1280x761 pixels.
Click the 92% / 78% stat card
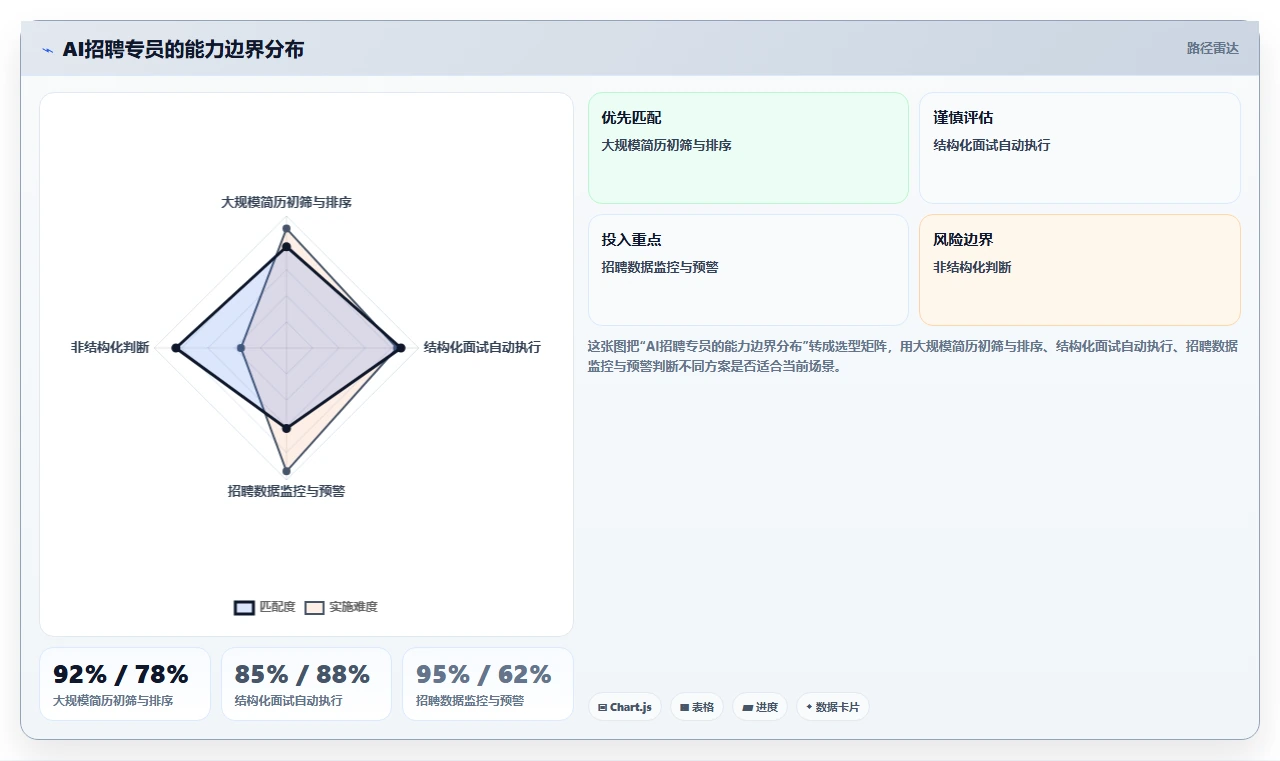click(125, 684)
